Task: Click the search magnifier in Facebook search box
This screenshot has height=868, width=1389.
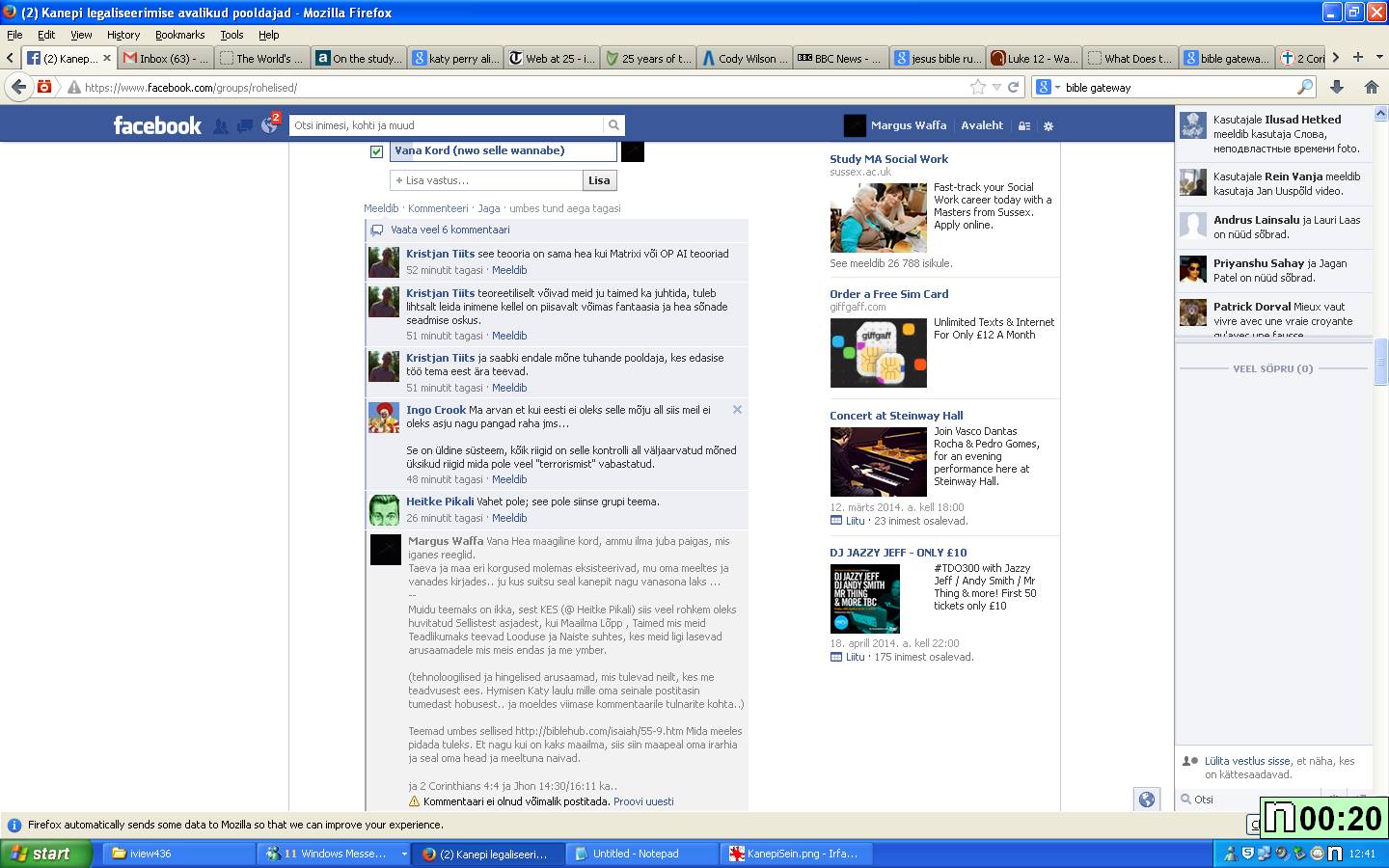Action: 613,125
